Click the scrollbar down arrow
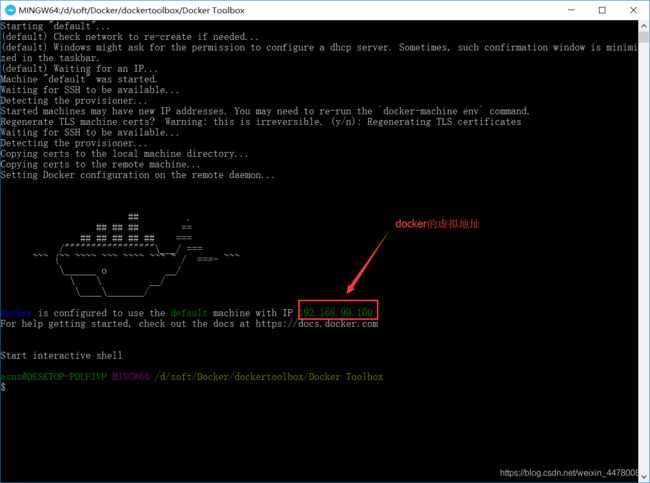 (x=644, y=476)
